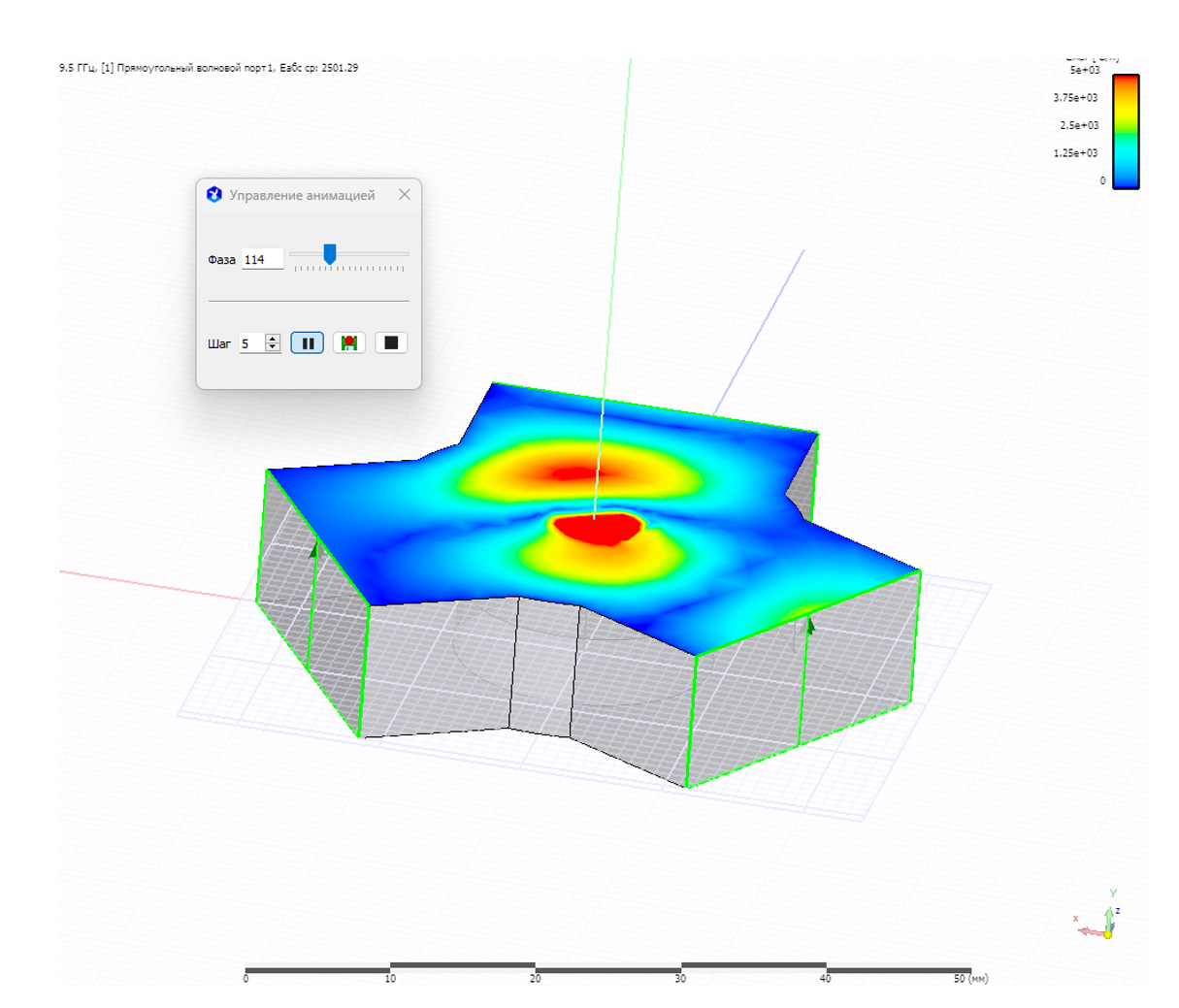Select the 1.25e+03 legend scale label
The image size is (1179, 1008).
[1075, 153]
